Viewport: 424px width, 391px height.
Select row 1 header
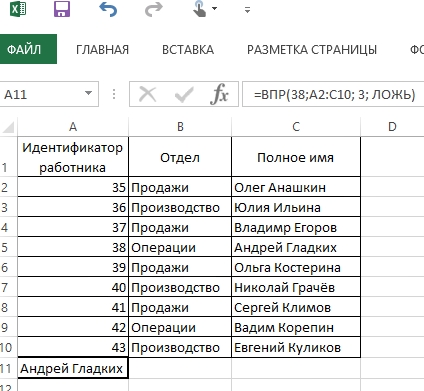point(8,156)
